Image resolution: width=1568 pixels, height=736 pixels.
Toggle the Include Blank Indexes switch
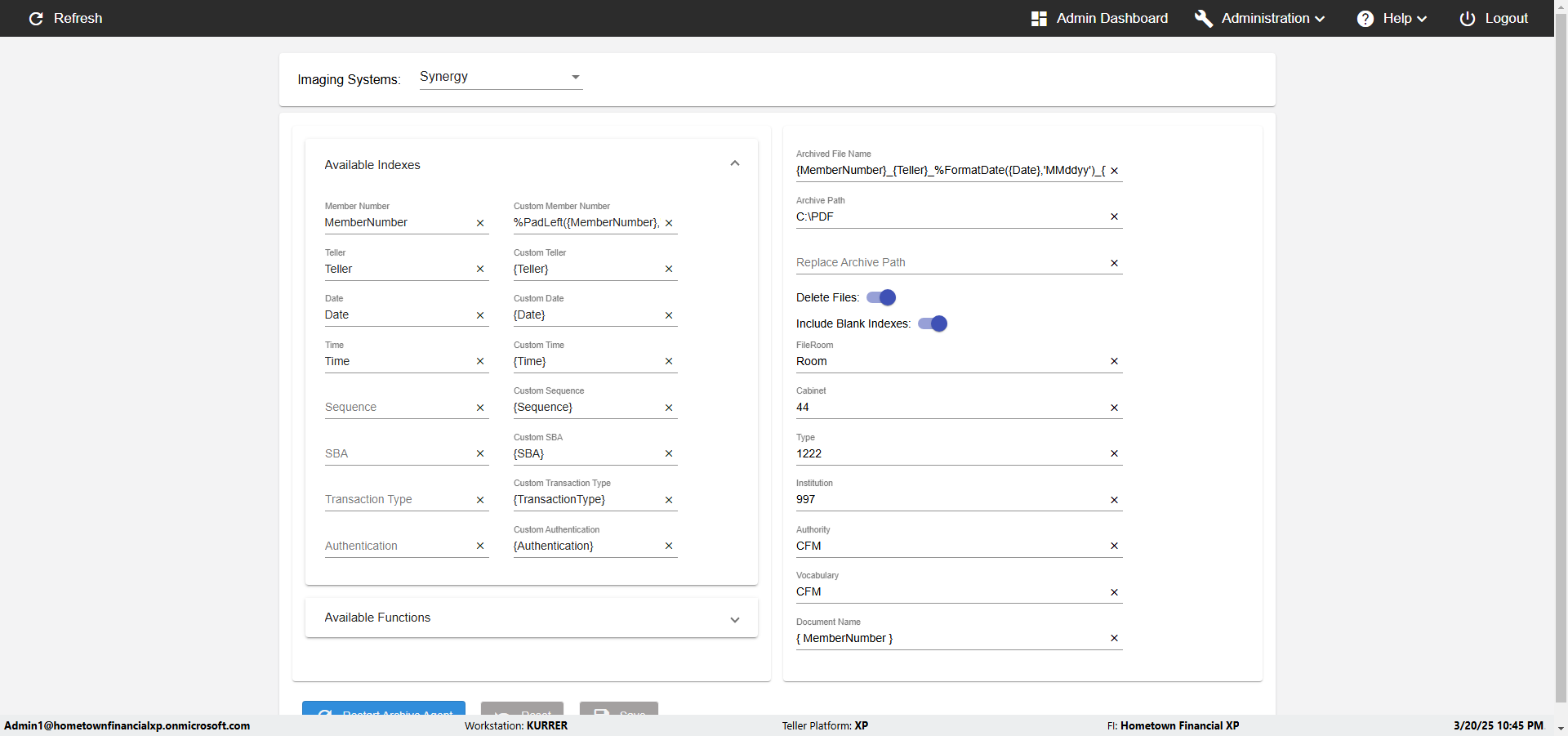point(933,323)
